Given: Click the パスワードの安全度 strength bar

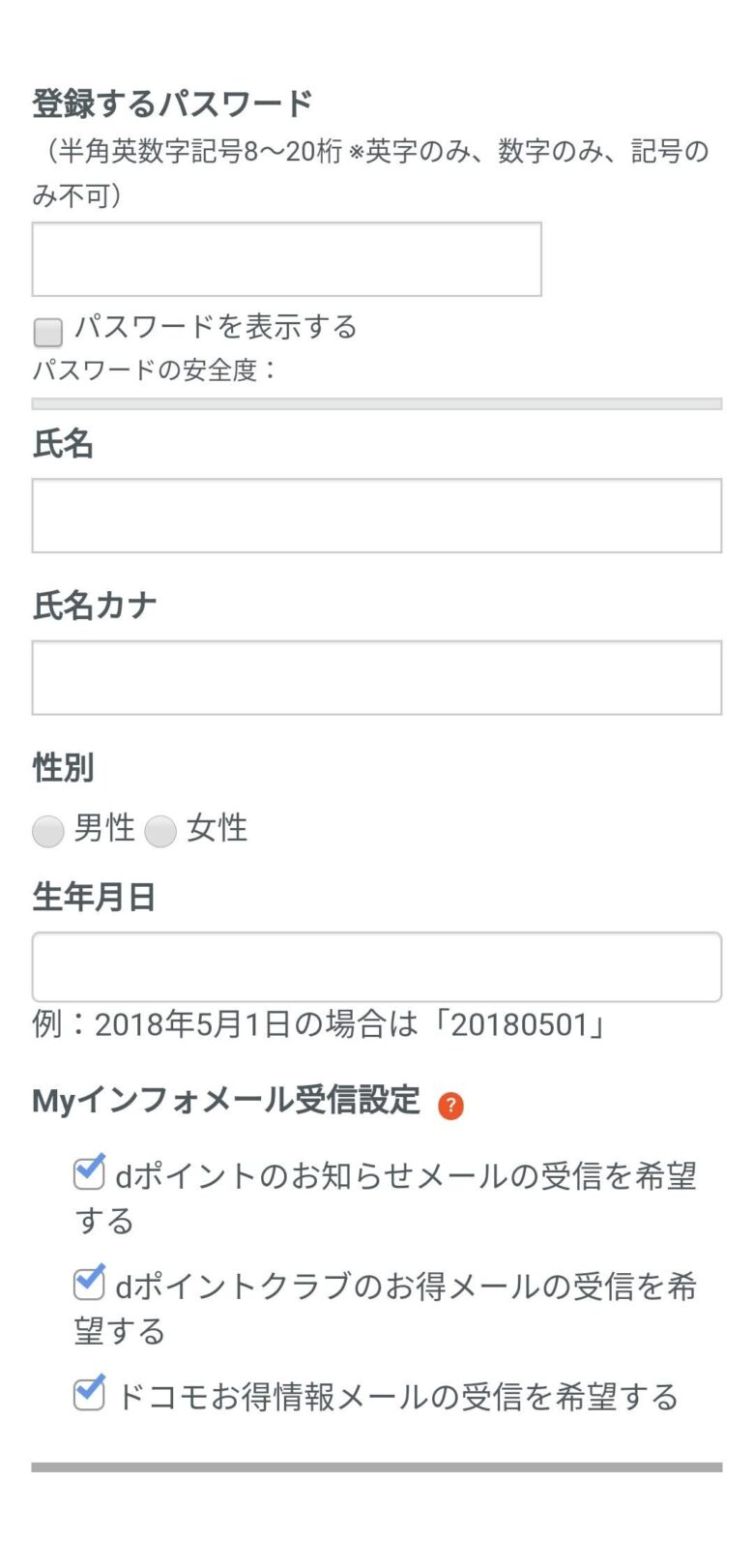Looking at the screenshot, I should [376, 404].
